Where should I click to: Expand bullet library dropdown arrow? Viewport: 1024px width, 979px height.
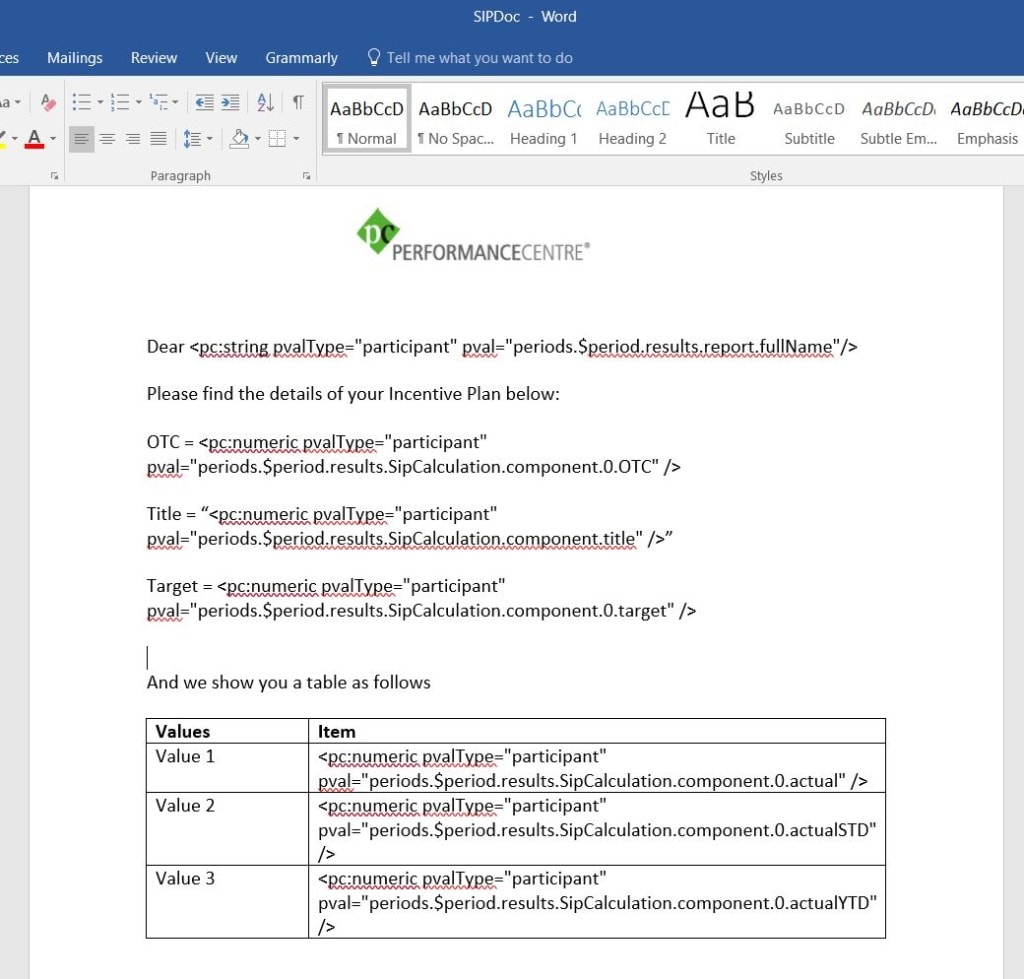pos(100,102)
